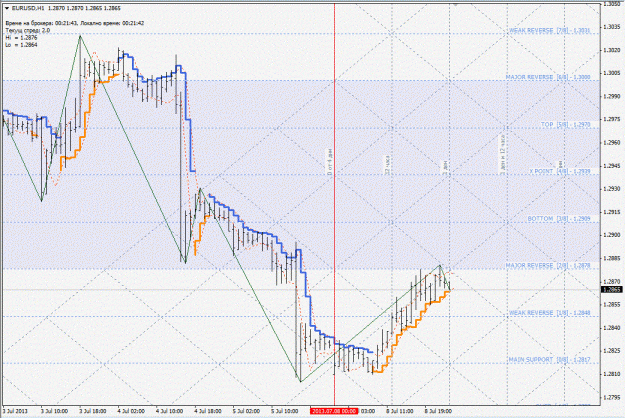Click the 1.3005 price scale value
The height and width of the screenshot is (418, 625).
[611, 73]
